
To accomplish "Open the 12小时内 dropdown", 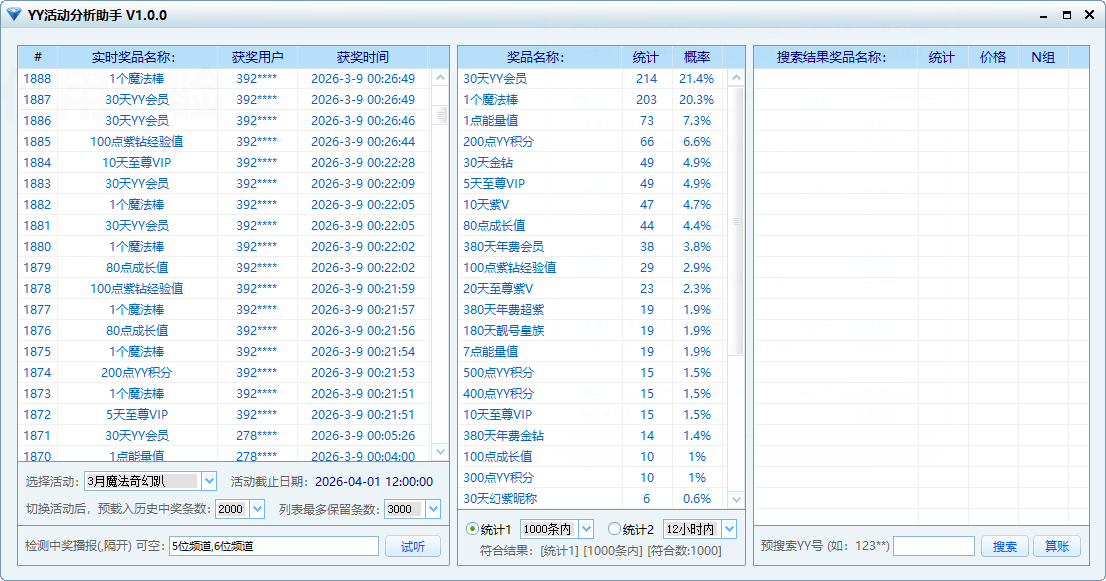I will point(729,529).
